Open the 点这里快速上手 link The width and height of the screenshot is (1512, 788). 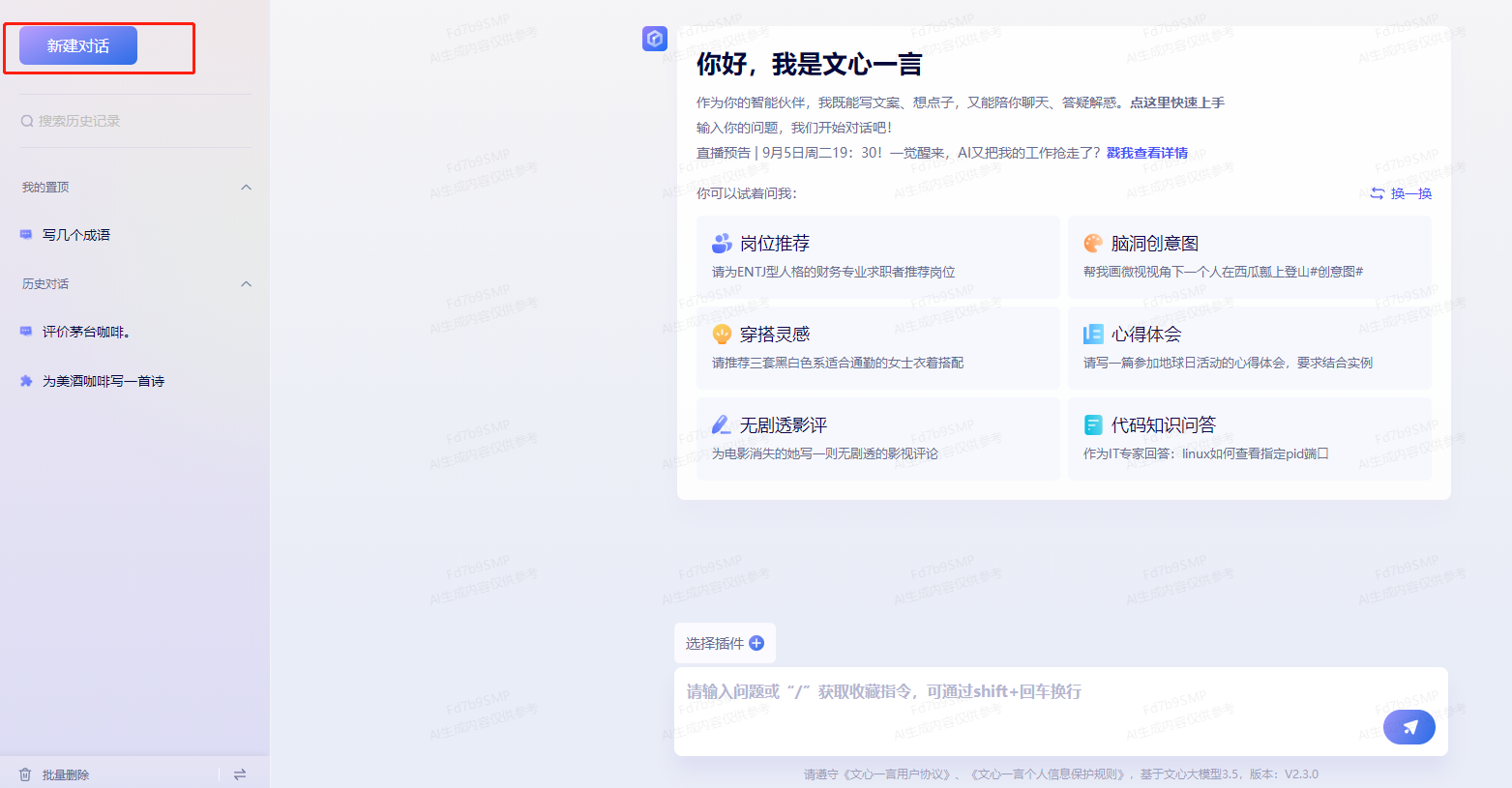click(x=1177, y=102)
